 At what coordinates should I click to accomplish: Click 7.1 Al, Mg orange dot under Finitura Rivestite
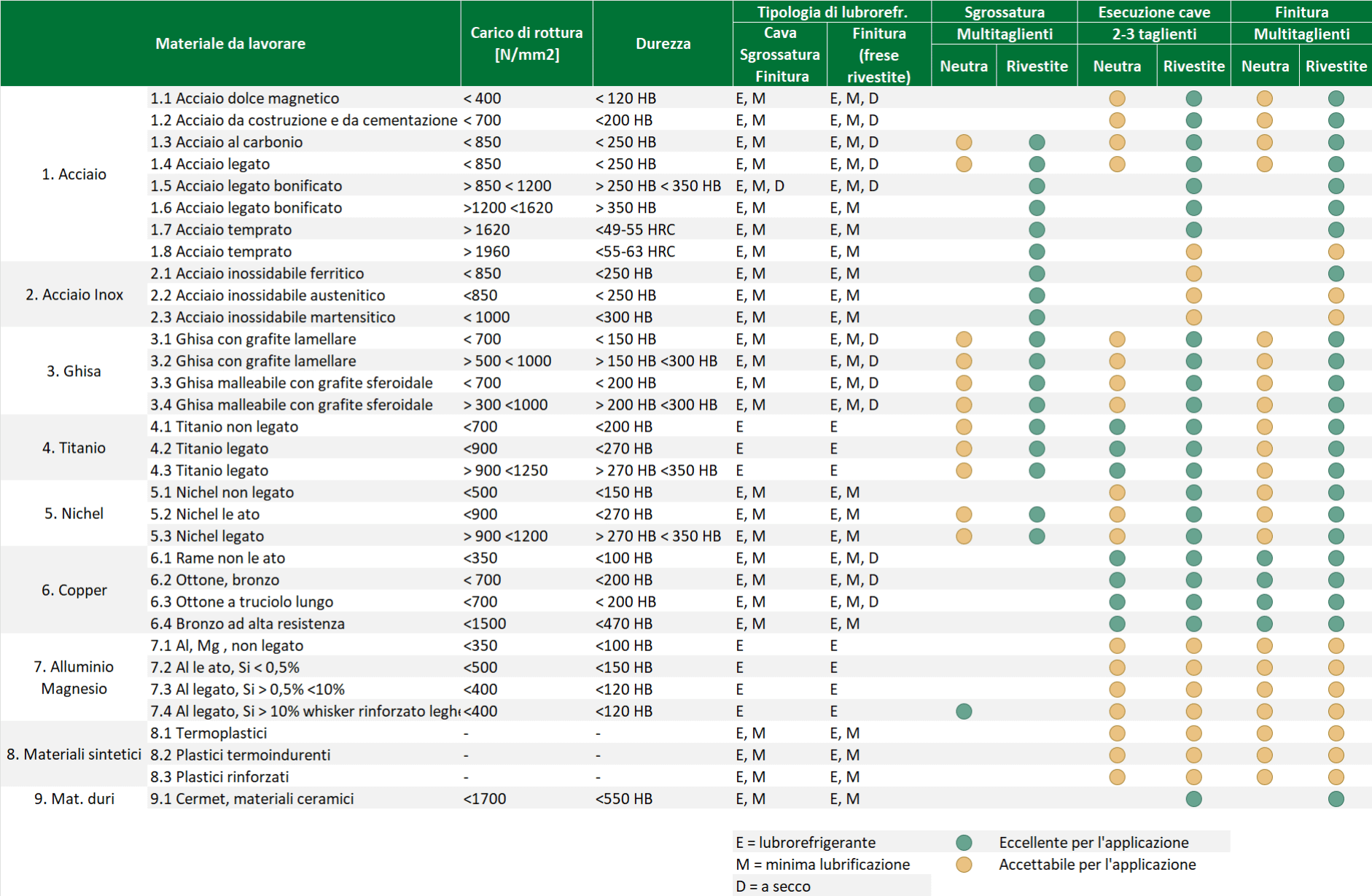pyautogui.click(x=1336, y=645)
